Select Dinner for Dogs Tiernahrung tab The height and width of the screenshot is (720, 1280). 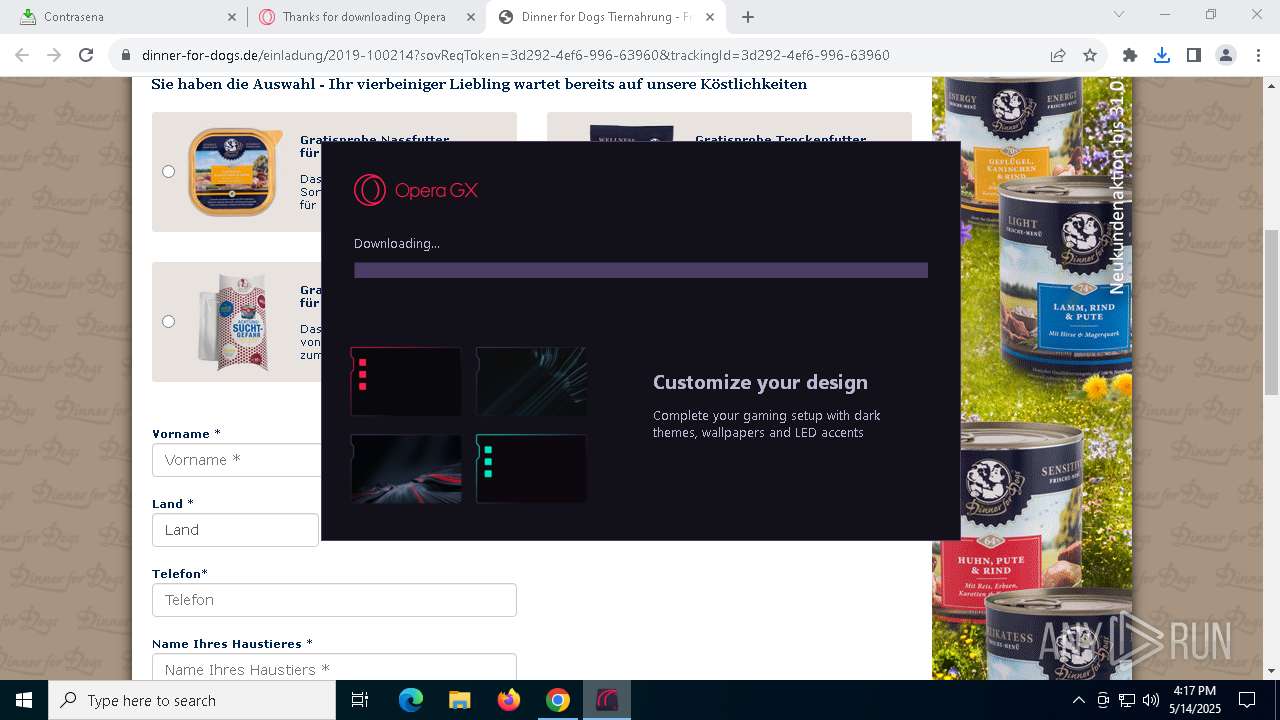pos(607,17)
